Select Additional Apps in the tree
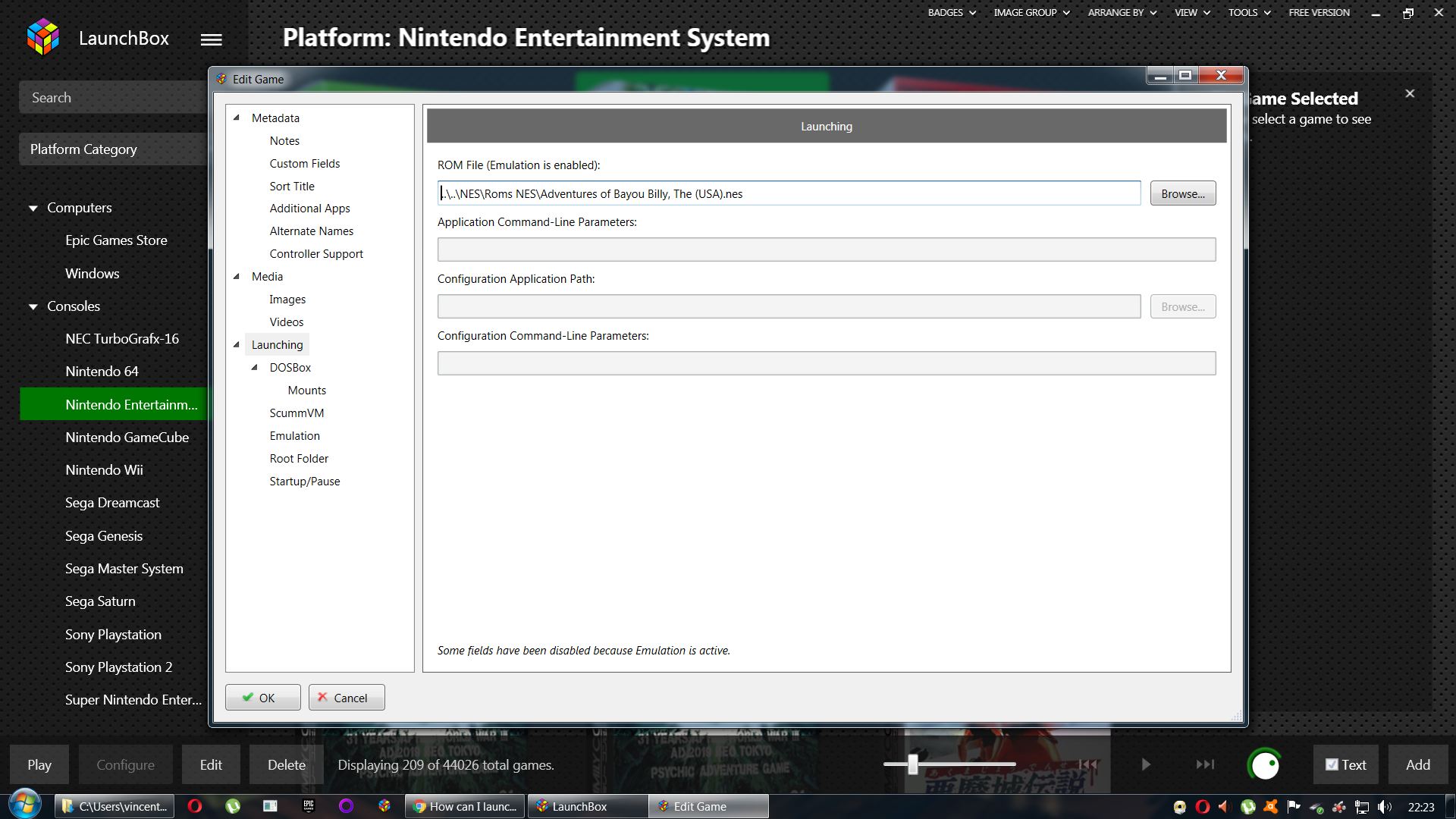This screenshot has height=819, width=1456. (x=309, y=208)
